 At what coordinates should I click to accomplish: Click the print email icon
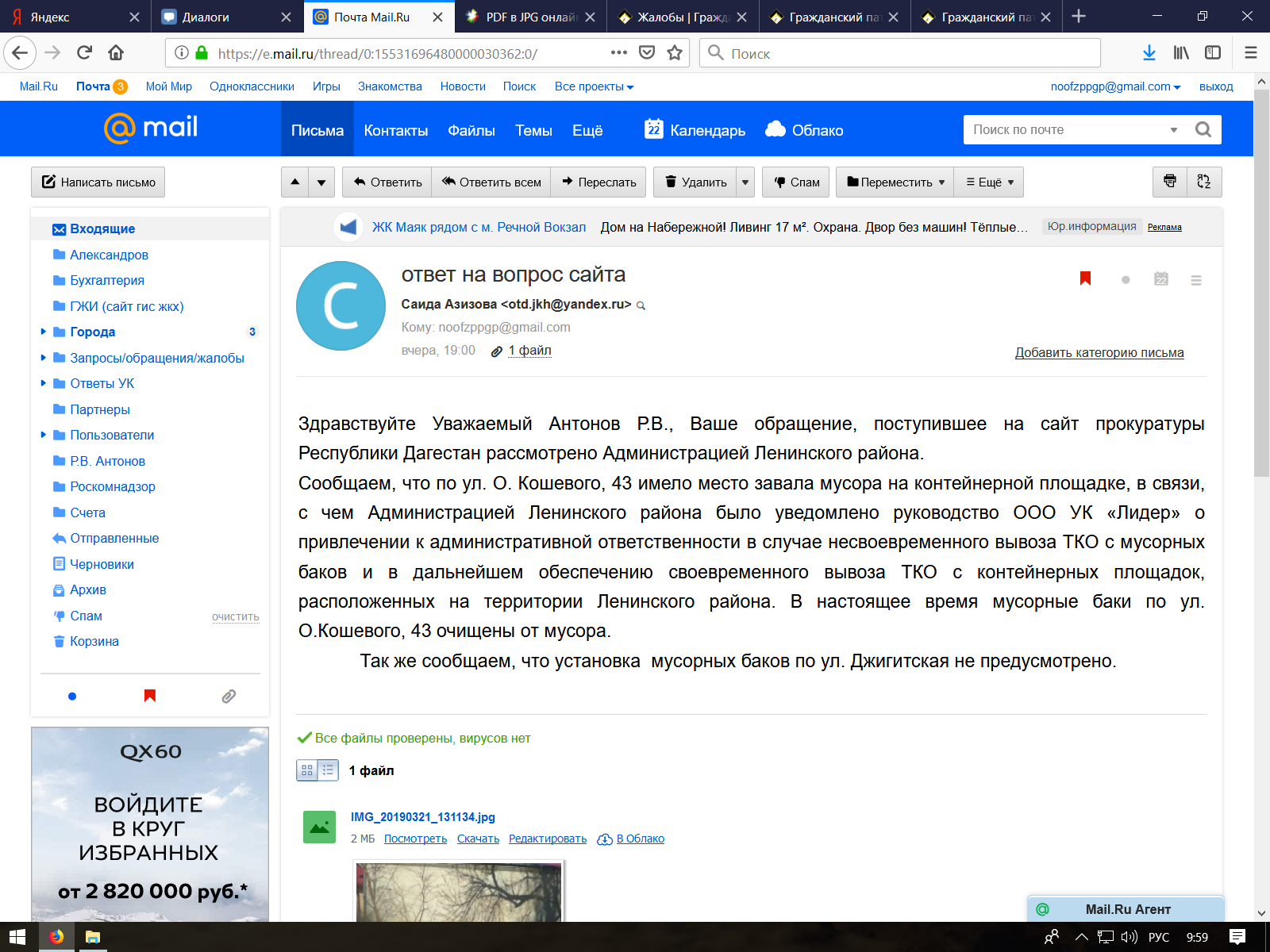click(x=1169, y=182)
